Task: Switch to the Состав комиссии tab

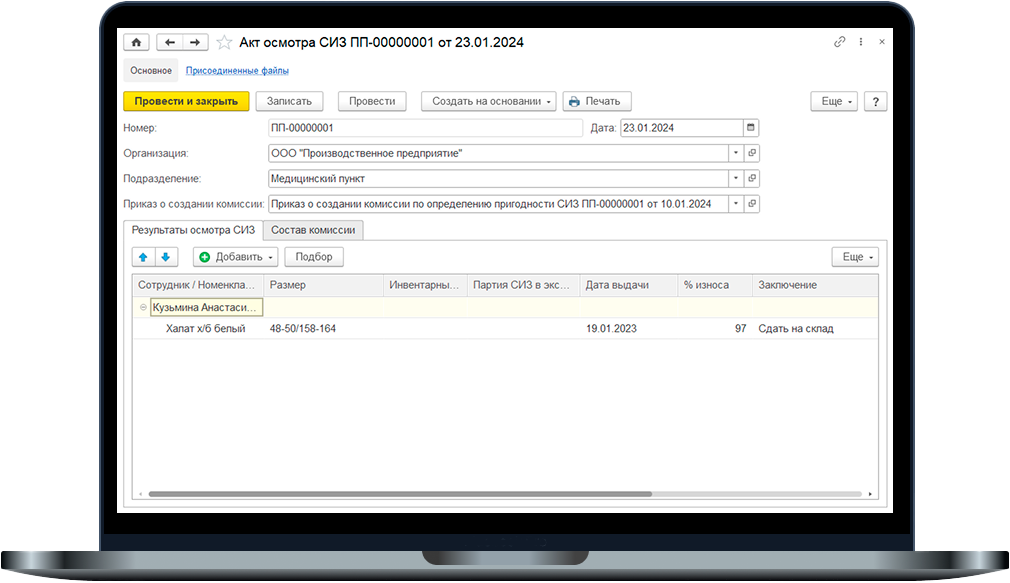Action: (313, 230)
